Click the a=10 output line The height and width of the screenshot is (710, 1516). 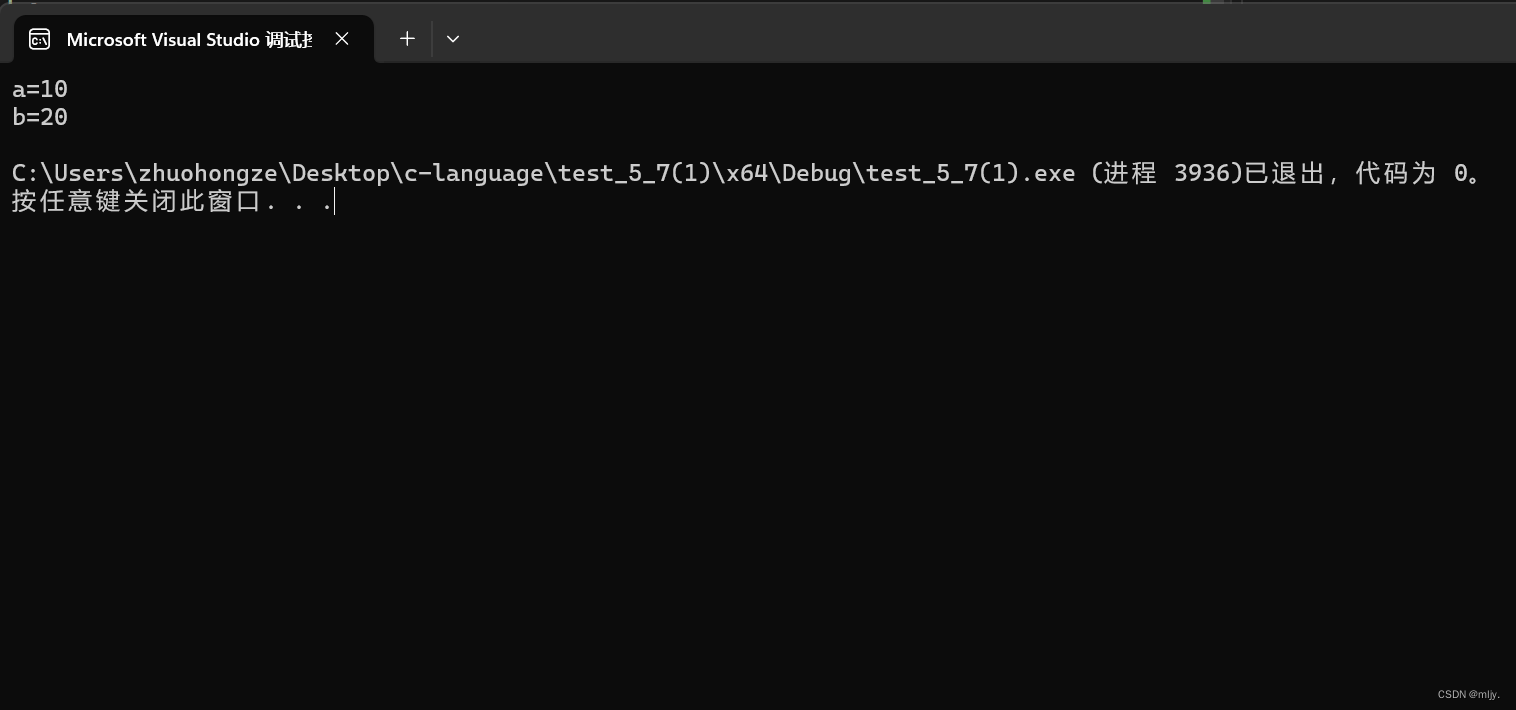coord(40,89)
